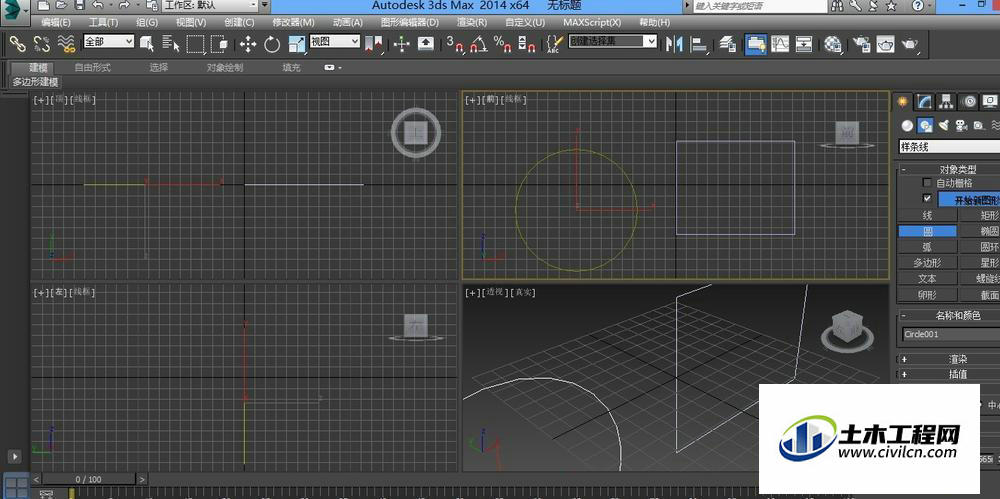Click the 多边形 shape button
Viewport: 1000px width, 499px height.
(x=927, y=262)
